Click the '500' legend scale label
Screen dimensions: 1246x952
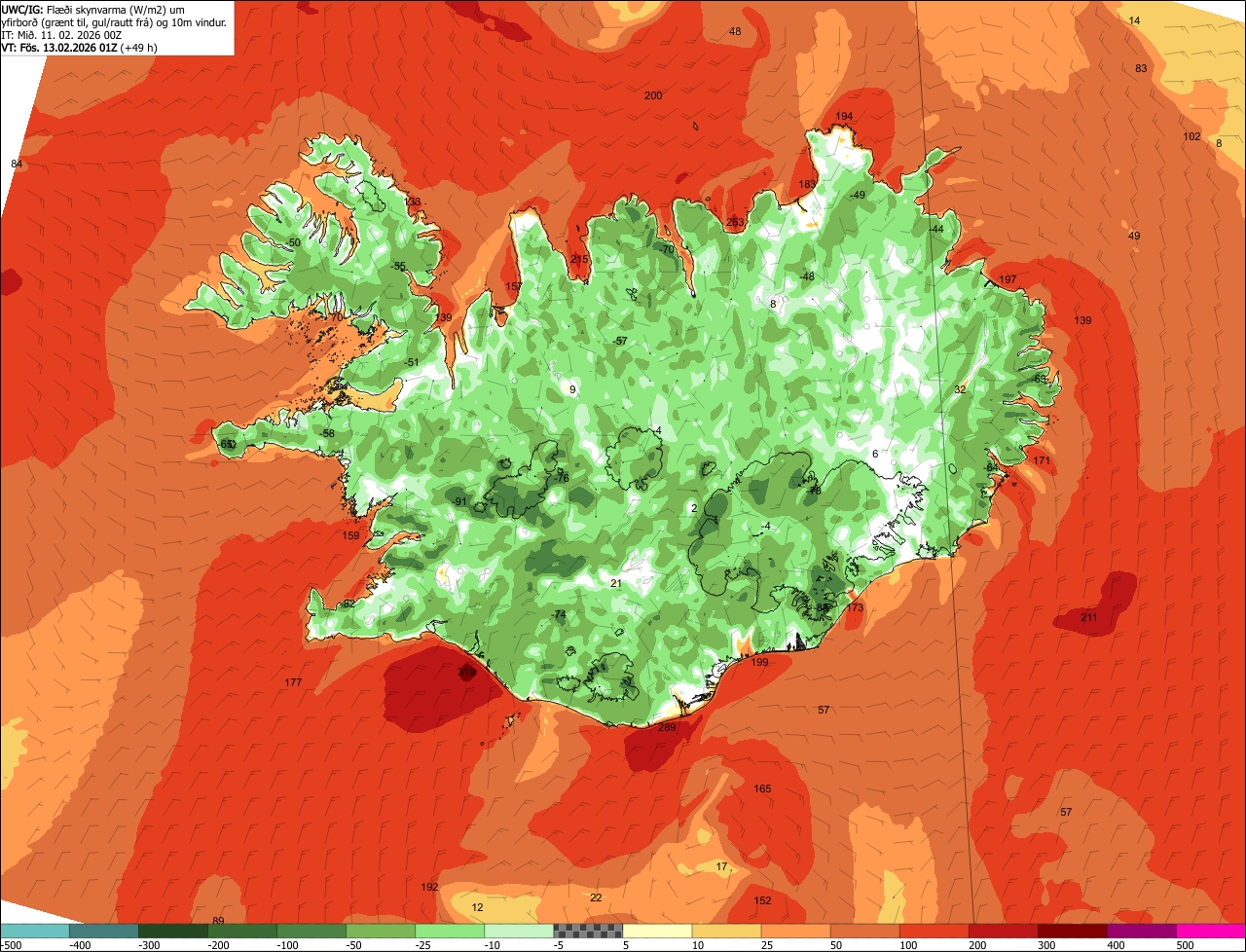1185,944
